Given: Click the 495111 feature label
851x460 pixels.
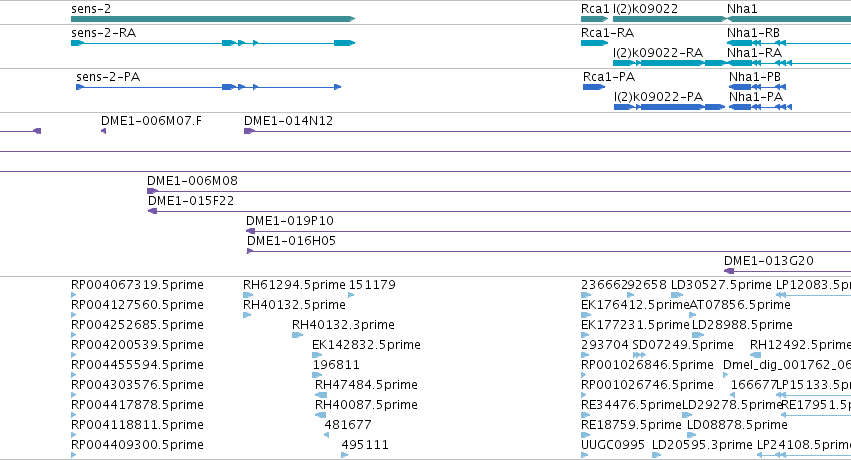Looking at the screenshot, I should (365, 445).
